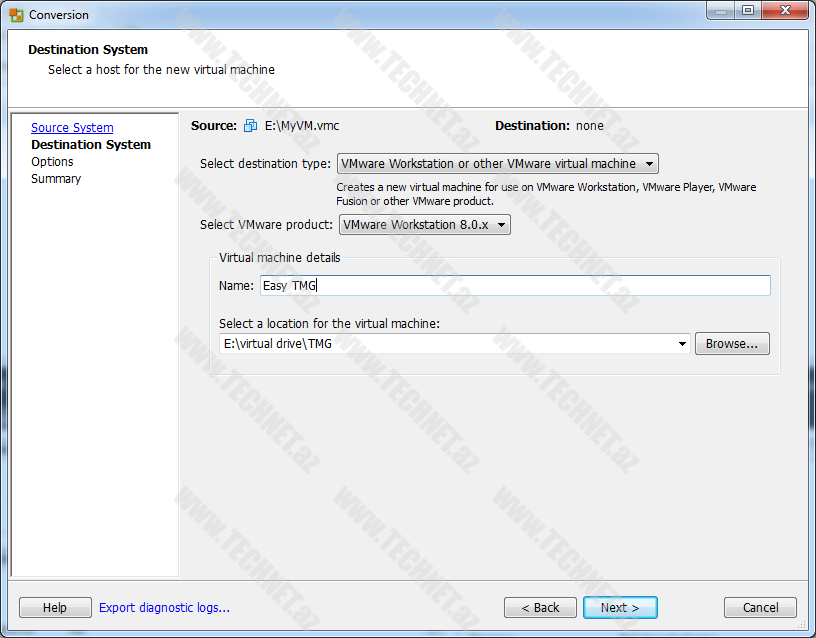816x638 pixels.
Task: Open the Select destination type dropdown
Action: point(497,164)
